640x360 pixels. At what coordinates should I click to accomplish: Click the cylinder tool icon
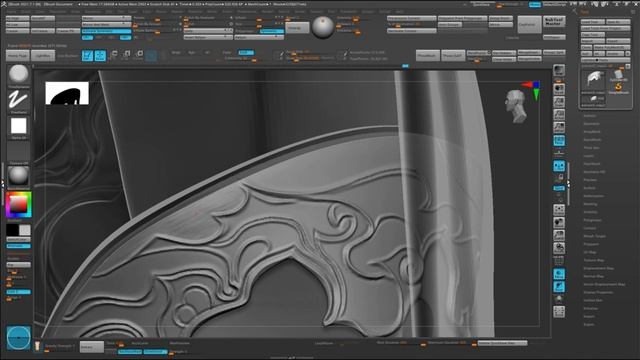point(618,75)
